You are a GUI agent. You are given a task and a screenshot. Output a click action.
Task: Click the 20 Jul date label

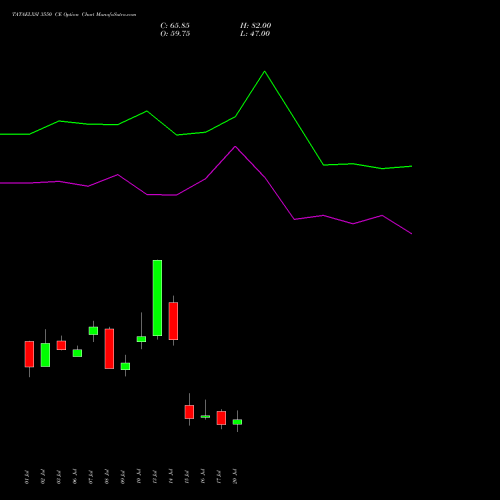pyautogui.click(x=235, y=477)
